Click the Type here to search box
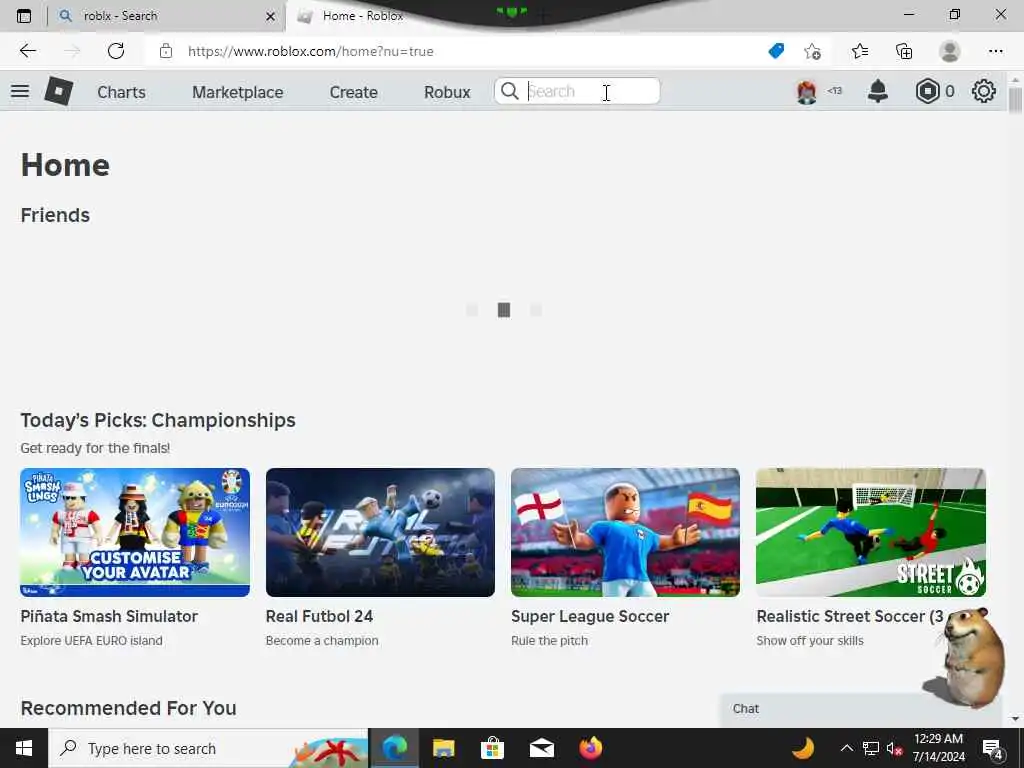Screen dimensions: 1024x768 pos(208,748)
